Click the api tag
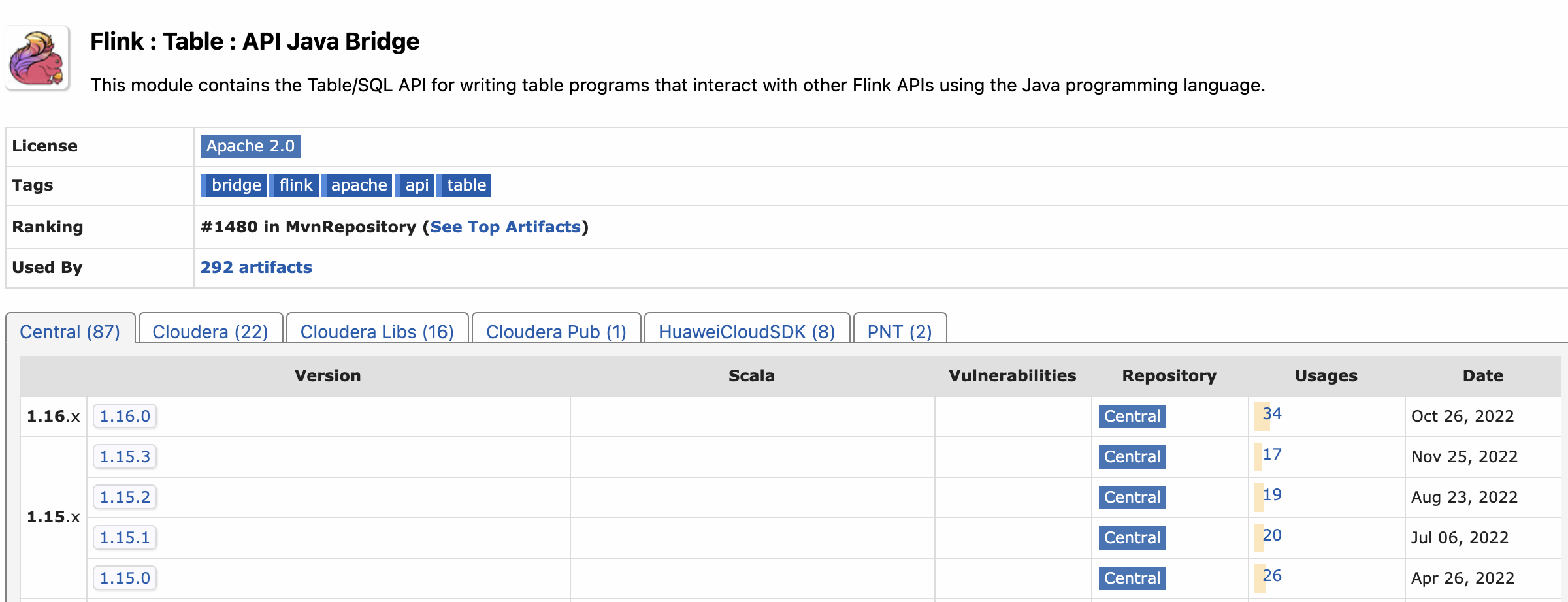Image resolution: width=1568 pixels, height=602 pixels. (x=416, y=185)
